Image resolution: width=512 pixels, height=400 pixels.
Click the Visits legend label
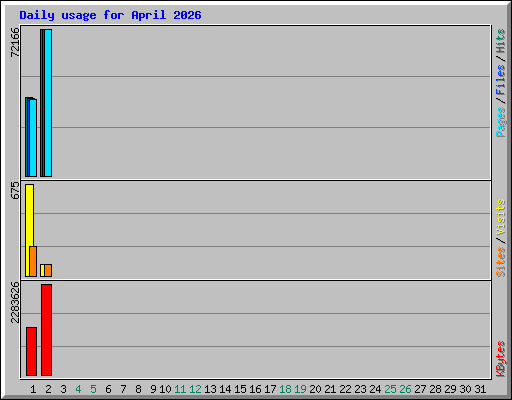pos(501,217)
